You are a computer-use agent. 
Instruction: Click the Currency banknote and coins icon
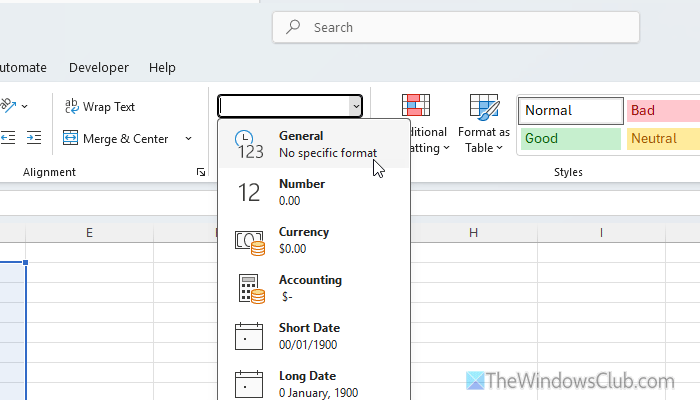250,242
